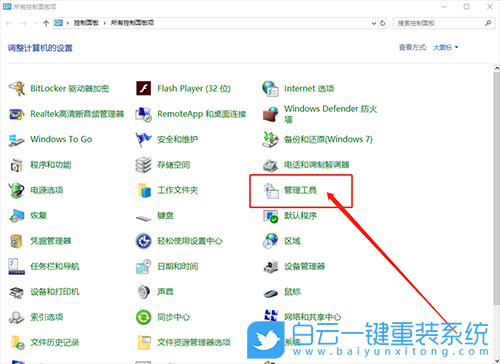Open the 索引选项 magnifier icon
This screenshot has width=500, height=364.
click(x=16, y=318)
